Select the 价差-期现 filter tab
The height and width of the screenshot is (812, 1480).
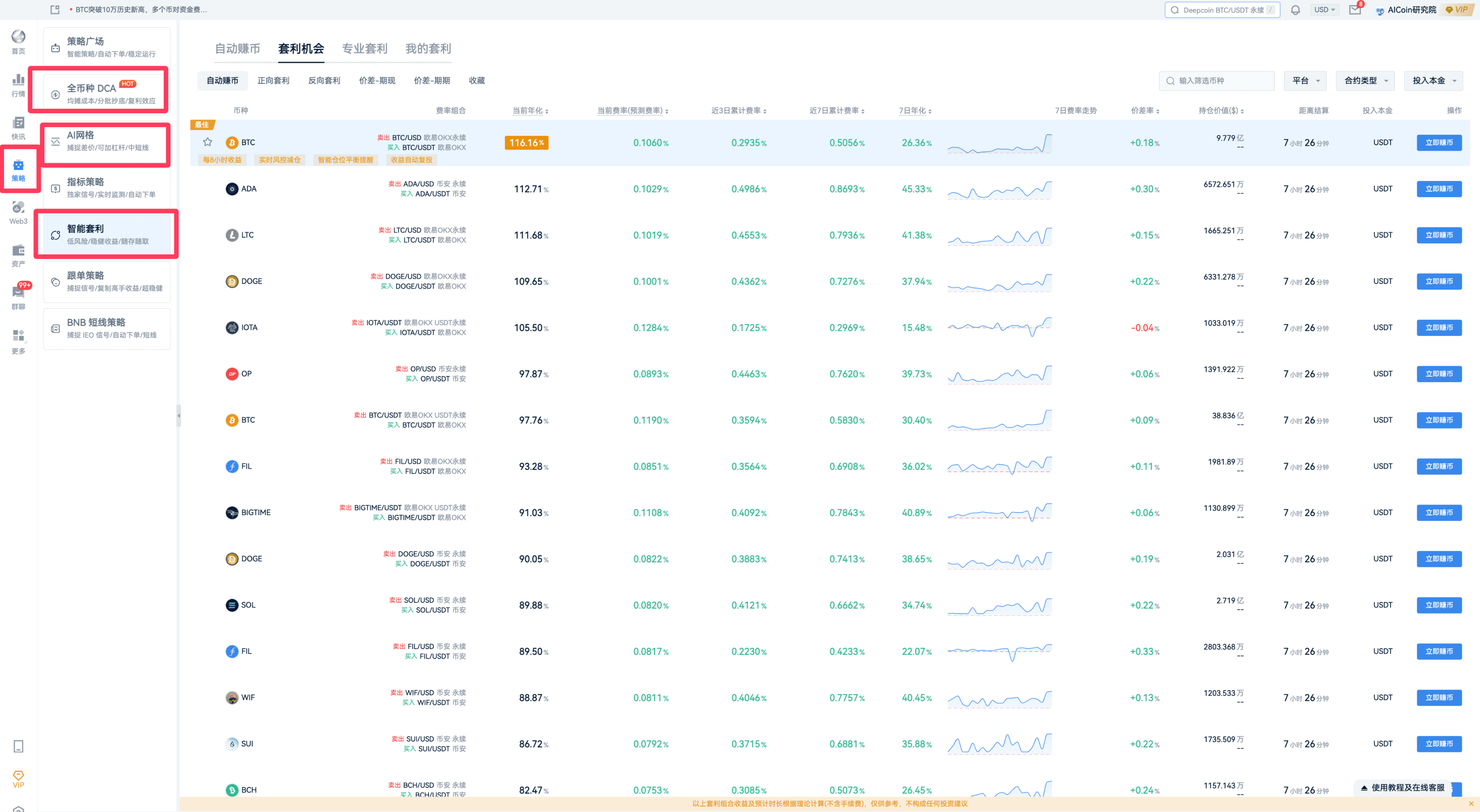[377, 81]
